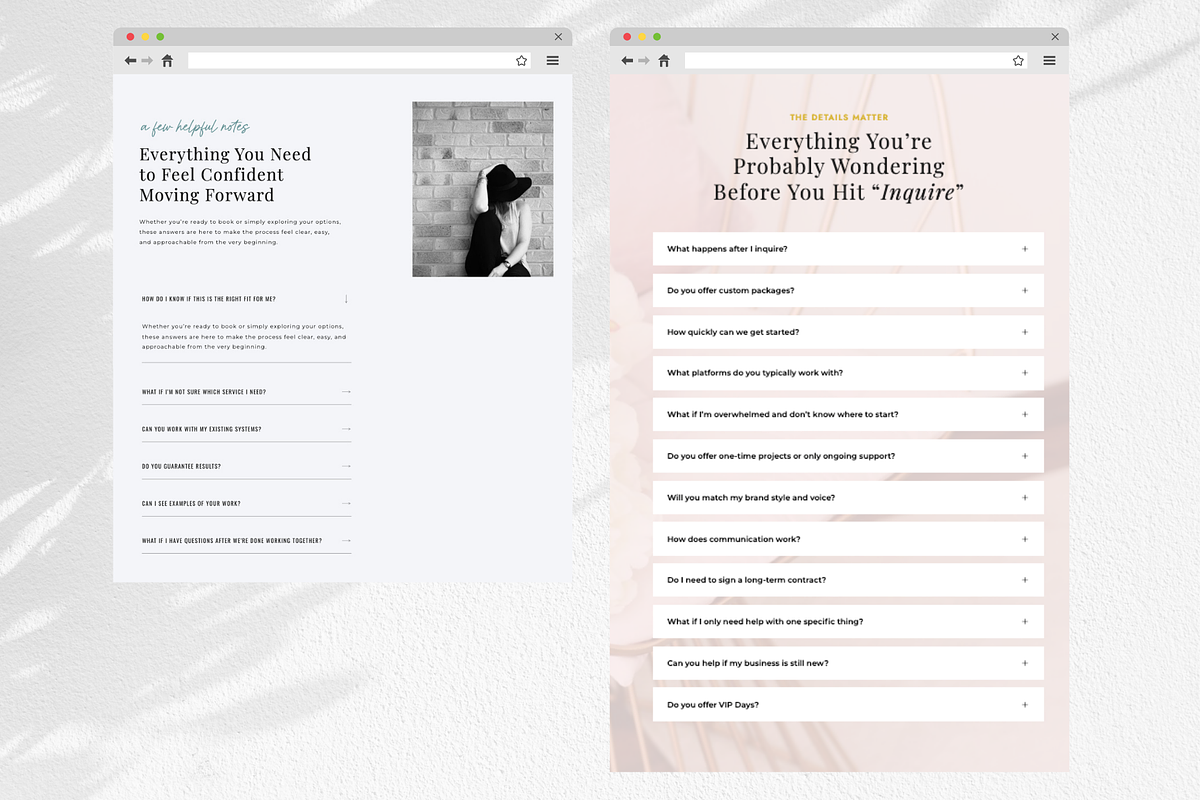Click red dot in left window
The height and width of the screenshot is (800, 1200).
[130, 37]
